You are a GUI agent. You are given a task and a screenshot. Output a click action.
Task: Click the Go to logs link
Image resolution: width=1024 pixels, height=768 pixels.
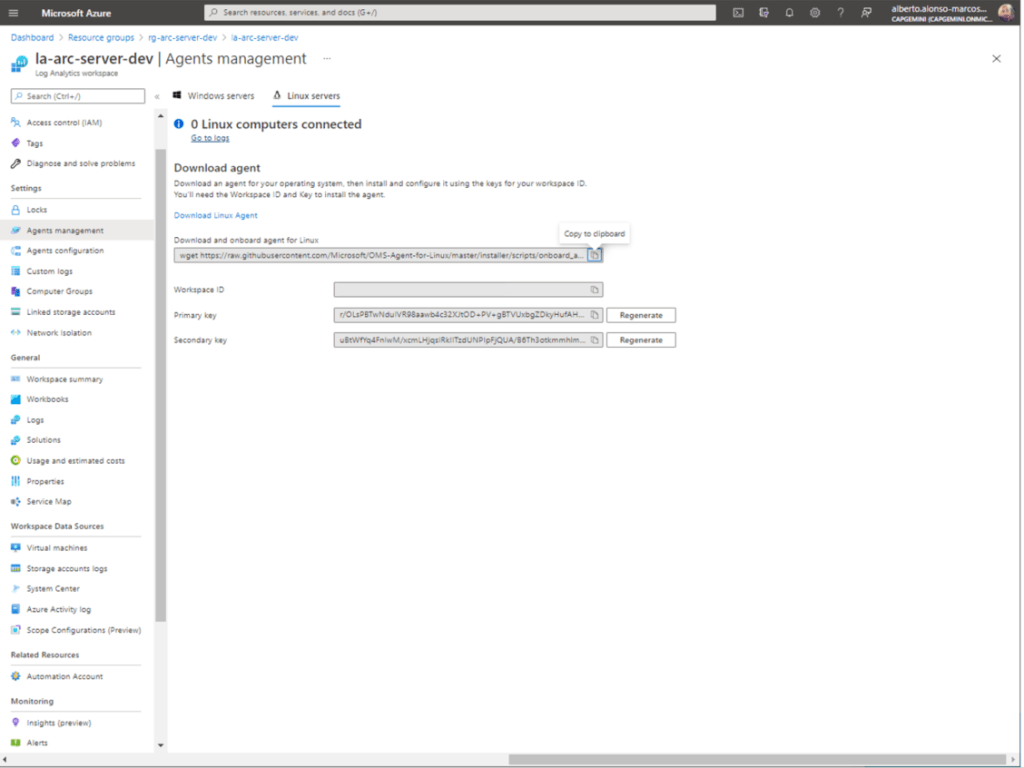tap(210, 138)
